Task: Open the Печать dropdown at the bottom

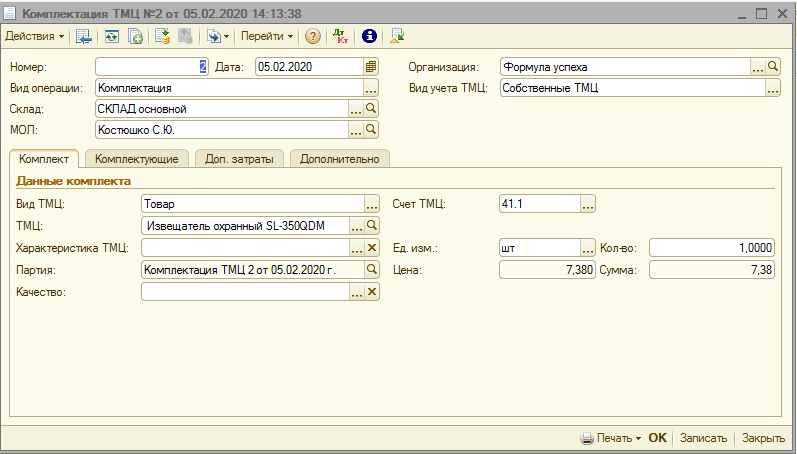Action: 611,438
